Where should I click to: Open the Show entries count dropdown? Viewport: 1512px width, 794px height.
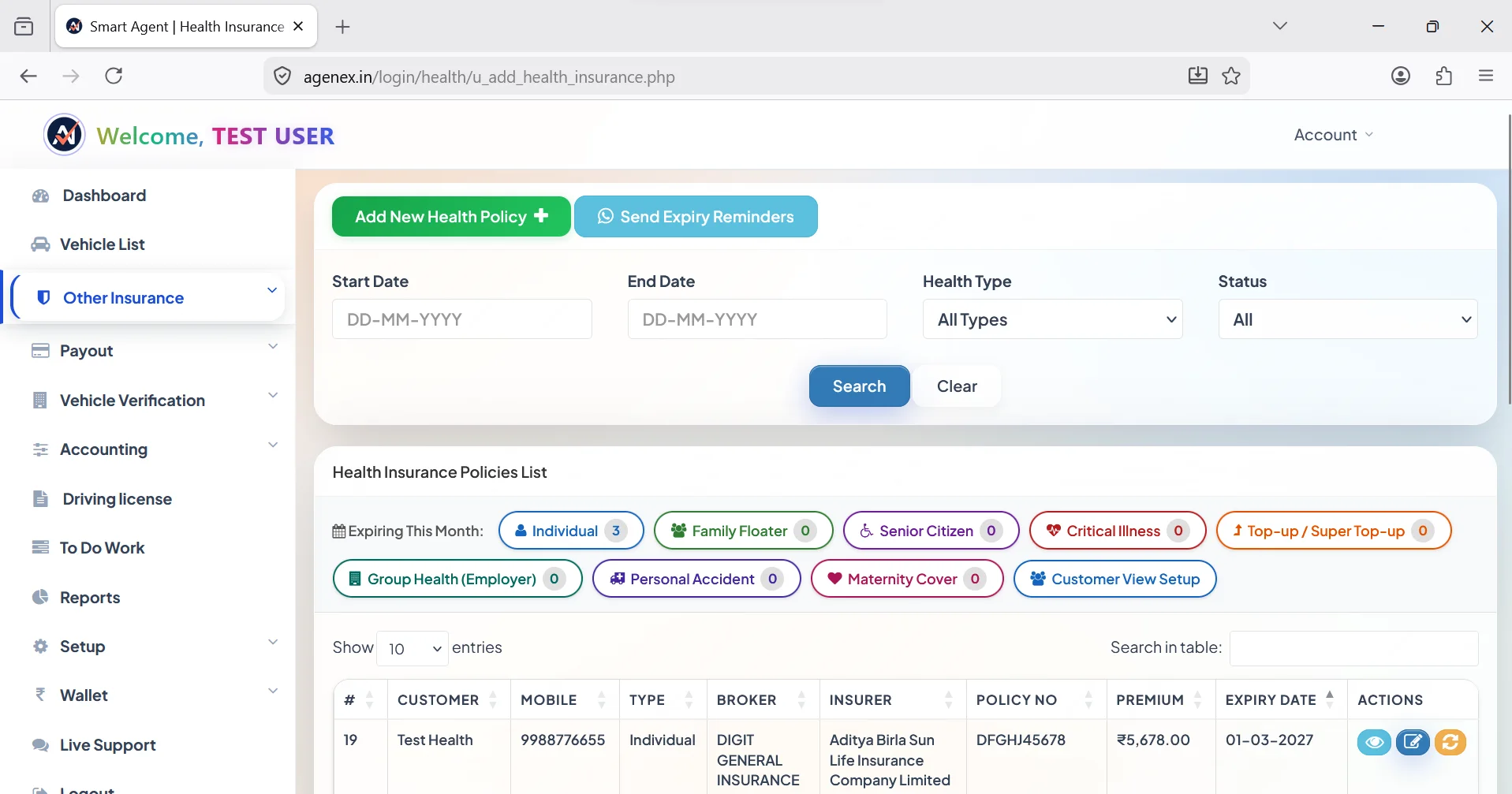[x=413, y=648]
